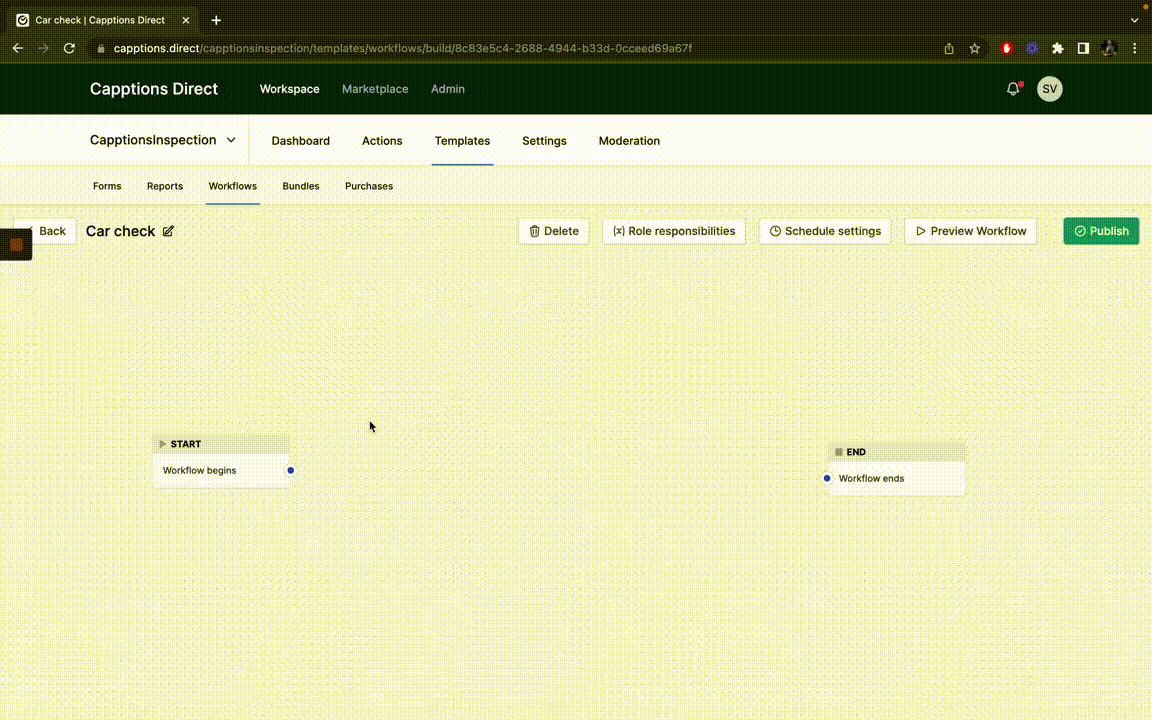Click the browser forward arrow
Screen dimensions: 1152x720
[x=43, y=48]
